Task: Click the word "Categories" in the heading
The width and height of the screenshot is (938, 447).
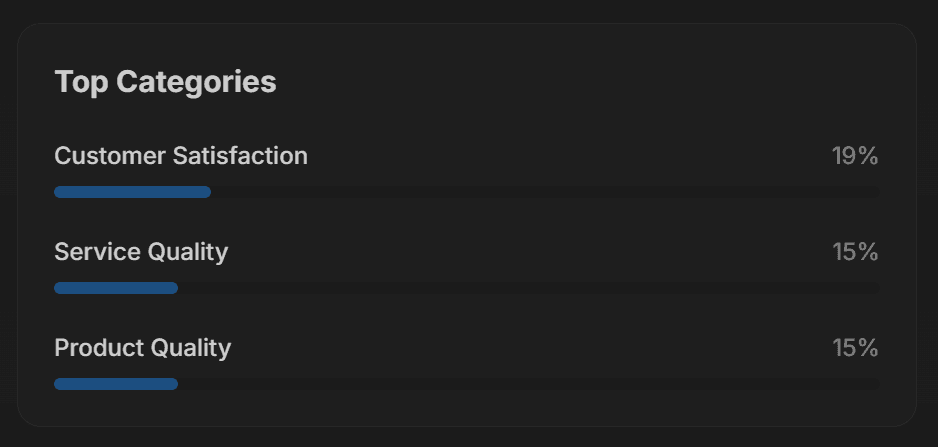Action: click(196, 82)
